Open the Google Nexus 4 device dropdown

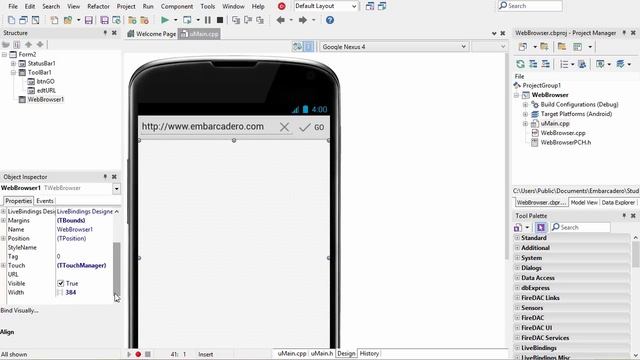click(463, 47)
